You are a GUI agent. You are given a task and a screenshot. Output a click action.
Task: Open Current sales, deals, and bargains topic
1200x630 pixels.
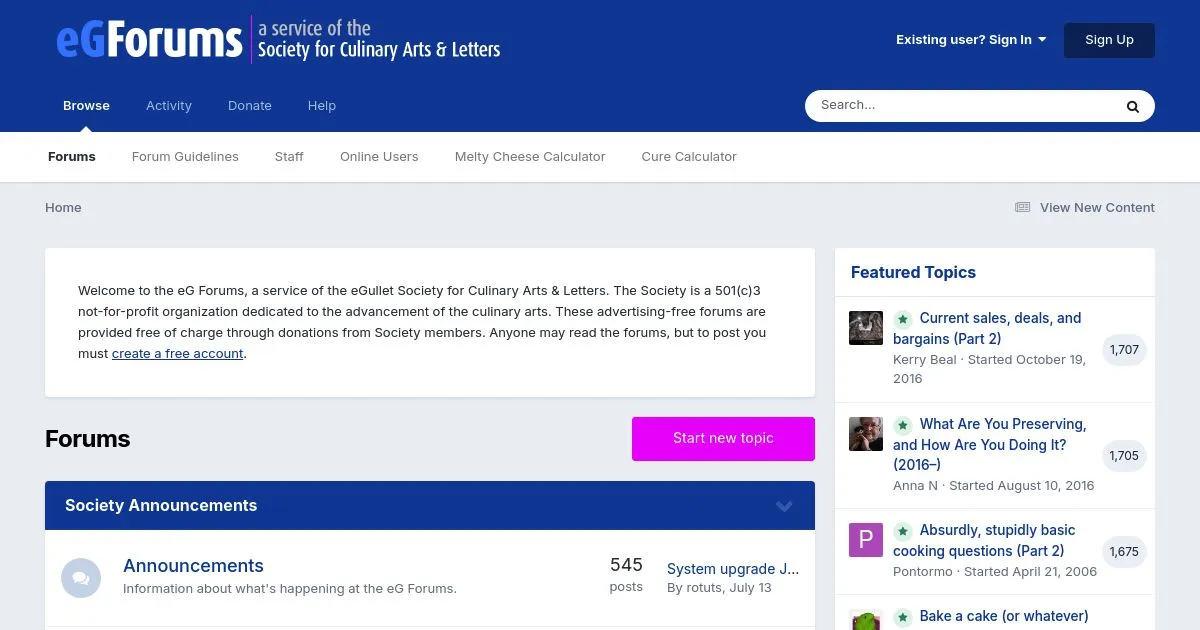pos(987,328)
